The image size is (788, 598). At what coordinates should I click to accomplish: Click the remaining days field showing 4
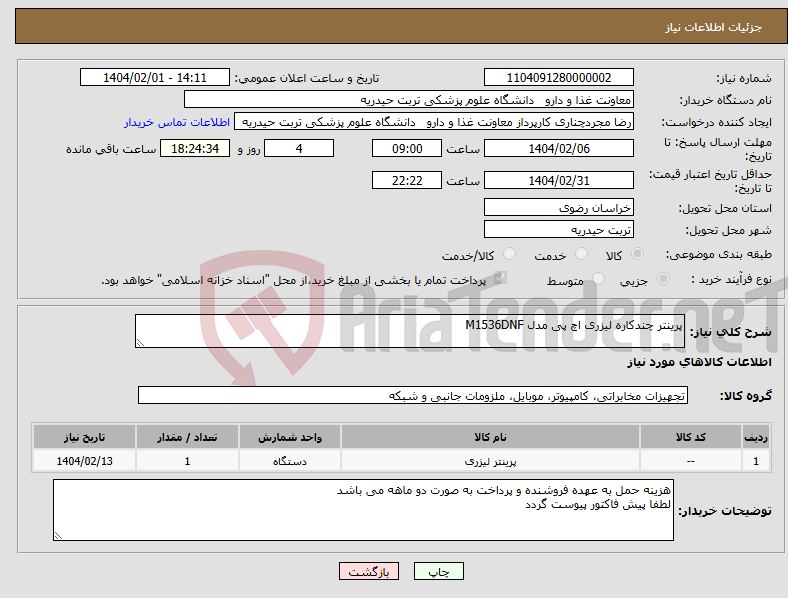click(x=299, y=148)
